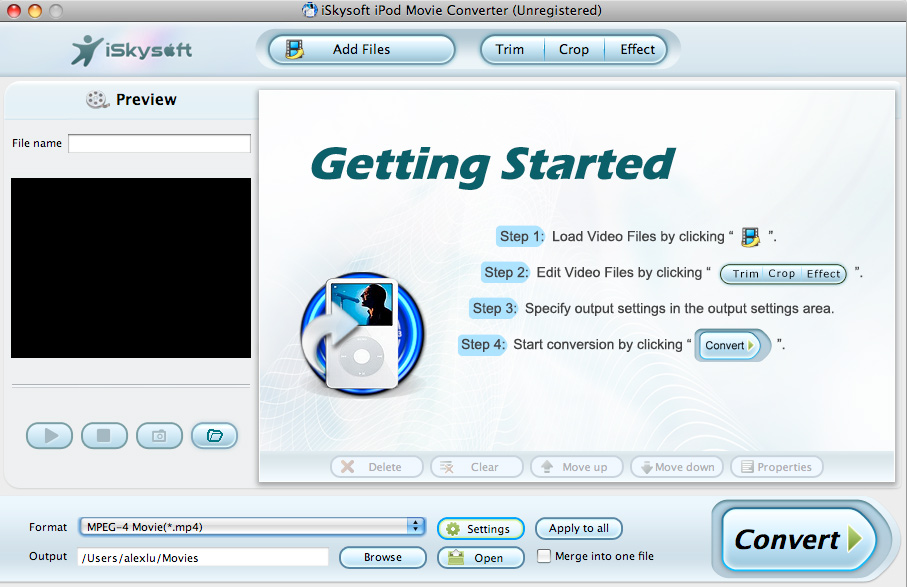Open the snapshot folder icon

tap(214, 435)
